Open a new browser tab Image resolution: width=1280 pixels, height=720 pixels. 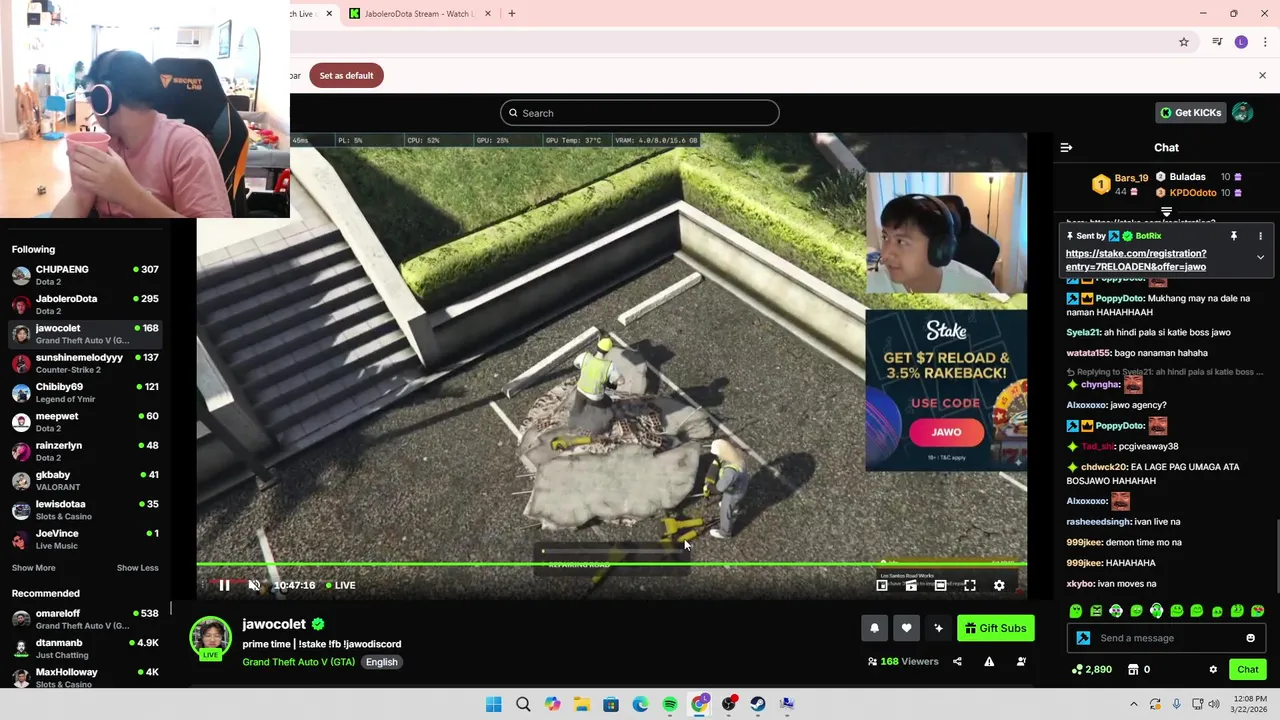point(512,14)
